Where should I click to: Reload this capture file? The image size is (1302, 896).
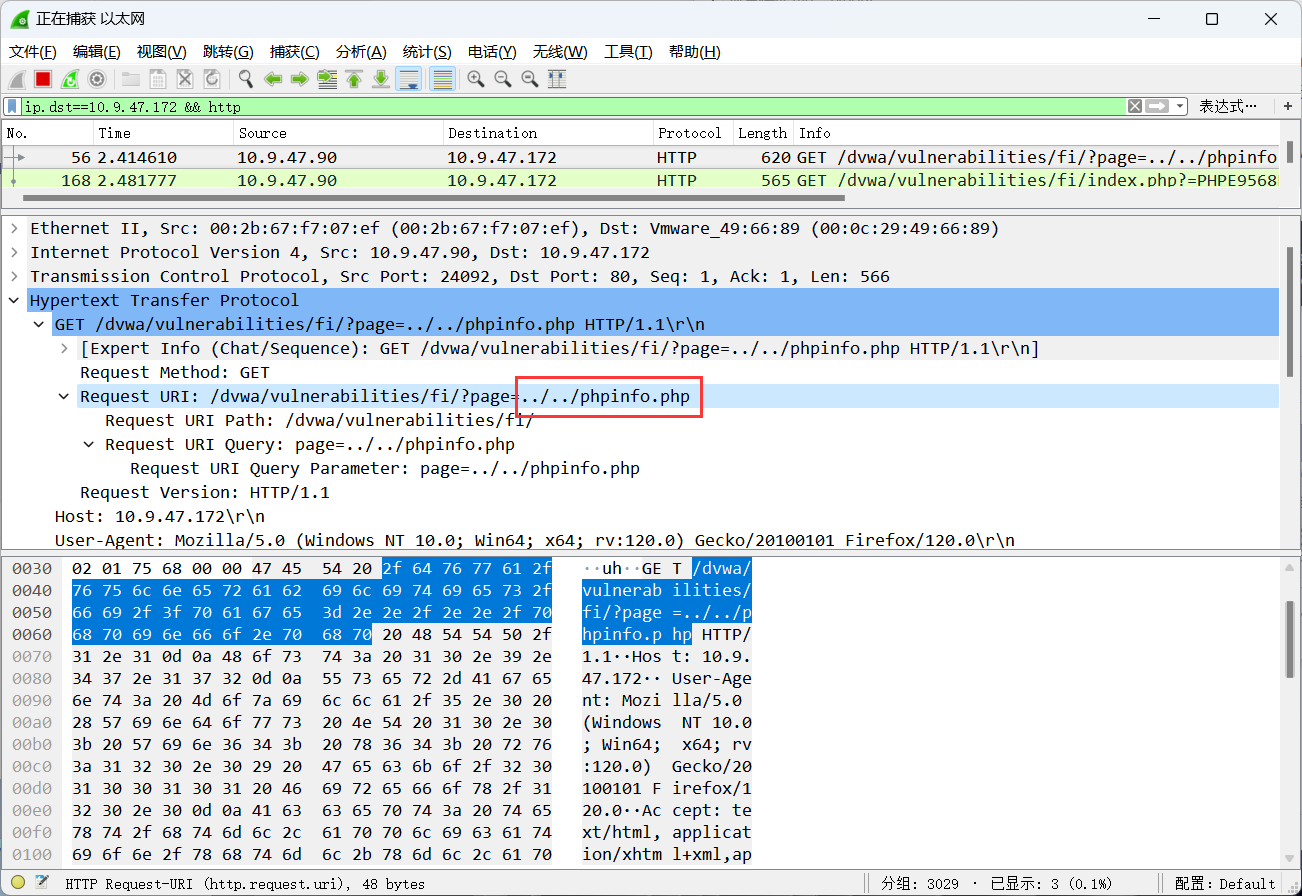(212, 79)
